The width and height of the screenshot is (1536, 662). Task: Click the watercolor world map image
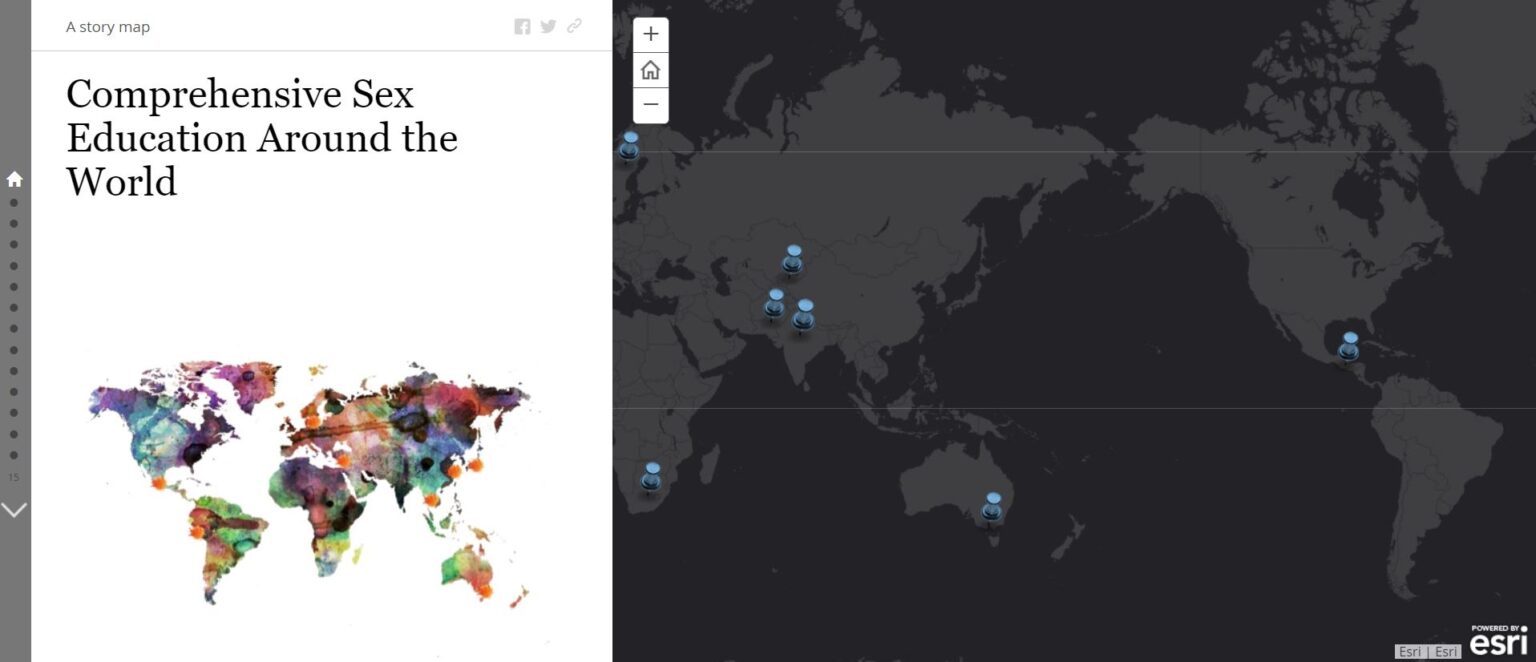tap(310, 482)
